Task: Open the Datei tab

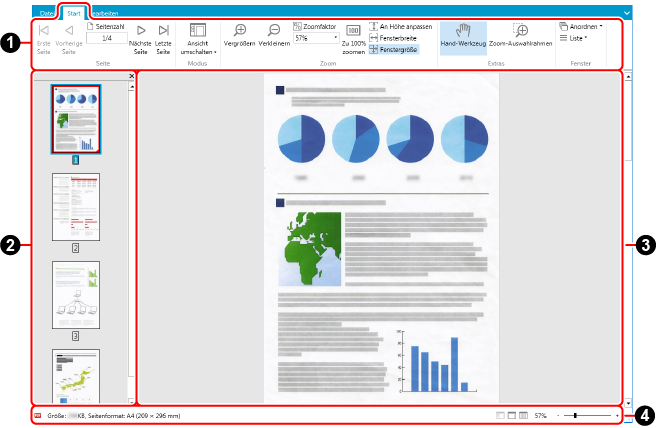Action: coord(46,12)
